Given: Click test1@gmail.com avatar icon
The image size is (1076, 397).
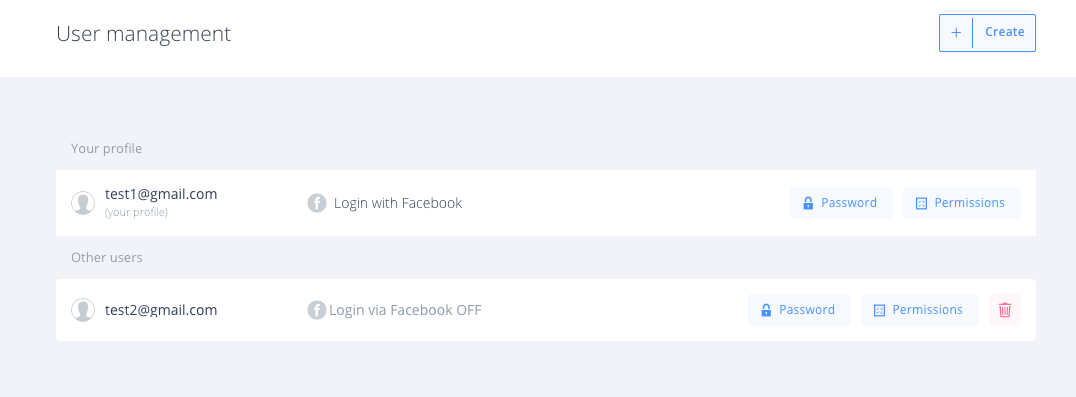Looking at the screenshot, I should [83, 203].
